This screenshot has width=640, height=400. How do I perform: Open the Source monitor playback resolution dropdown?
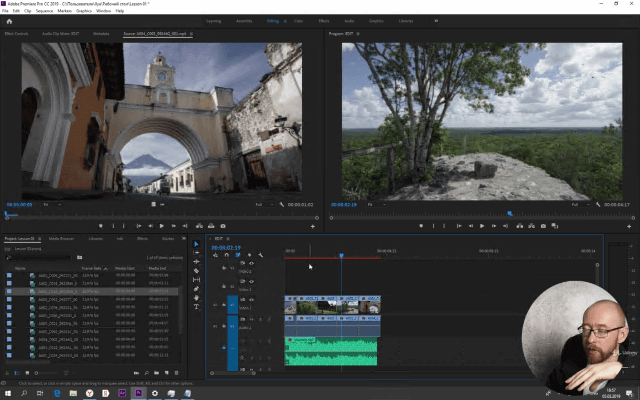[262, 204]
